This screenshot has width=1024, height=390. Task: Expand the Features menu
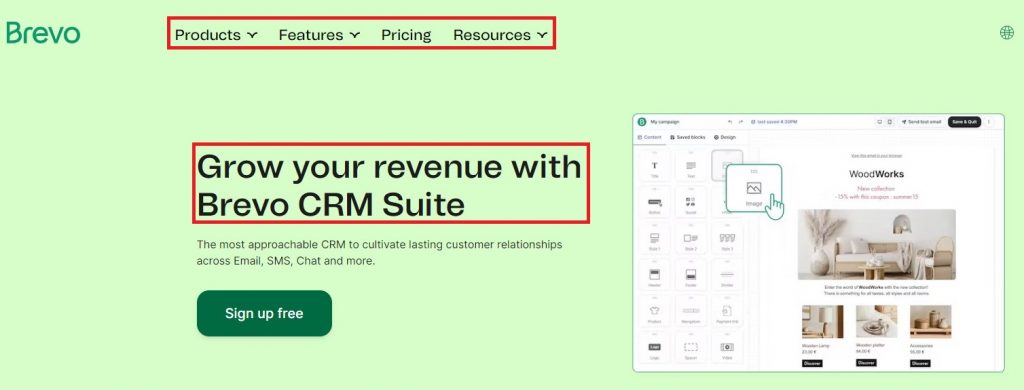319,35
